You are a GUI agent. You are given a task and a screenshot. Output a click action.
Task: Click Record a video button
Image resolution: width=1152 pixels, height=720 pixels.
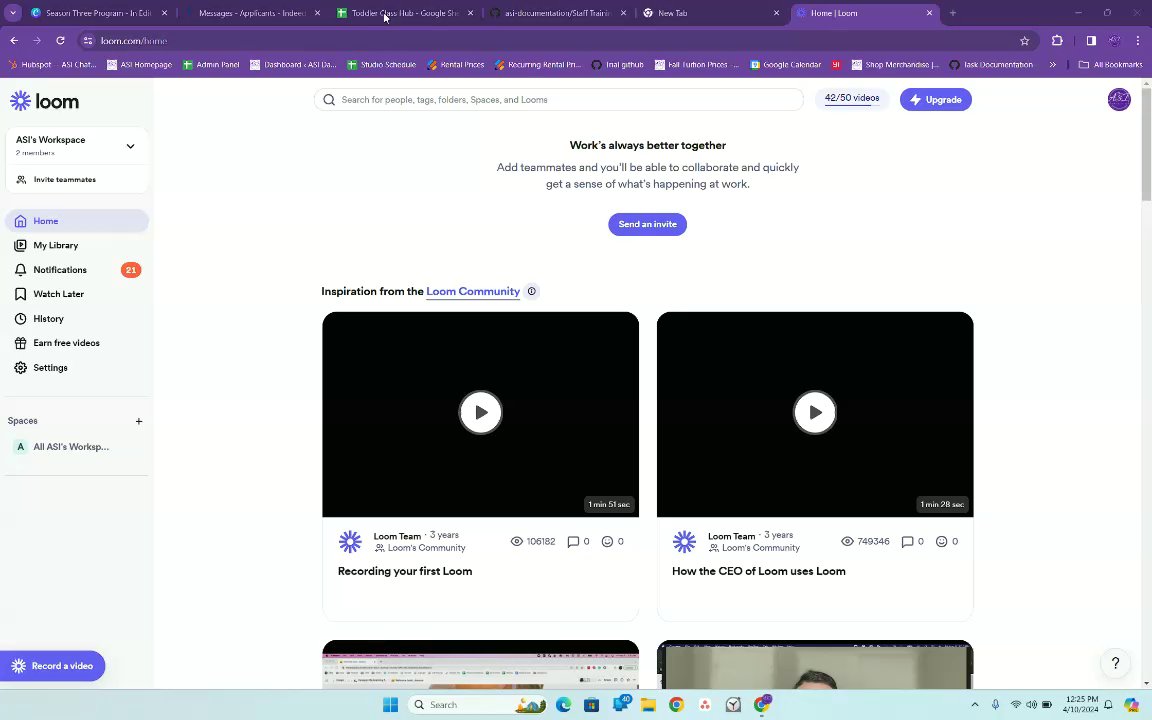[52, 666]
